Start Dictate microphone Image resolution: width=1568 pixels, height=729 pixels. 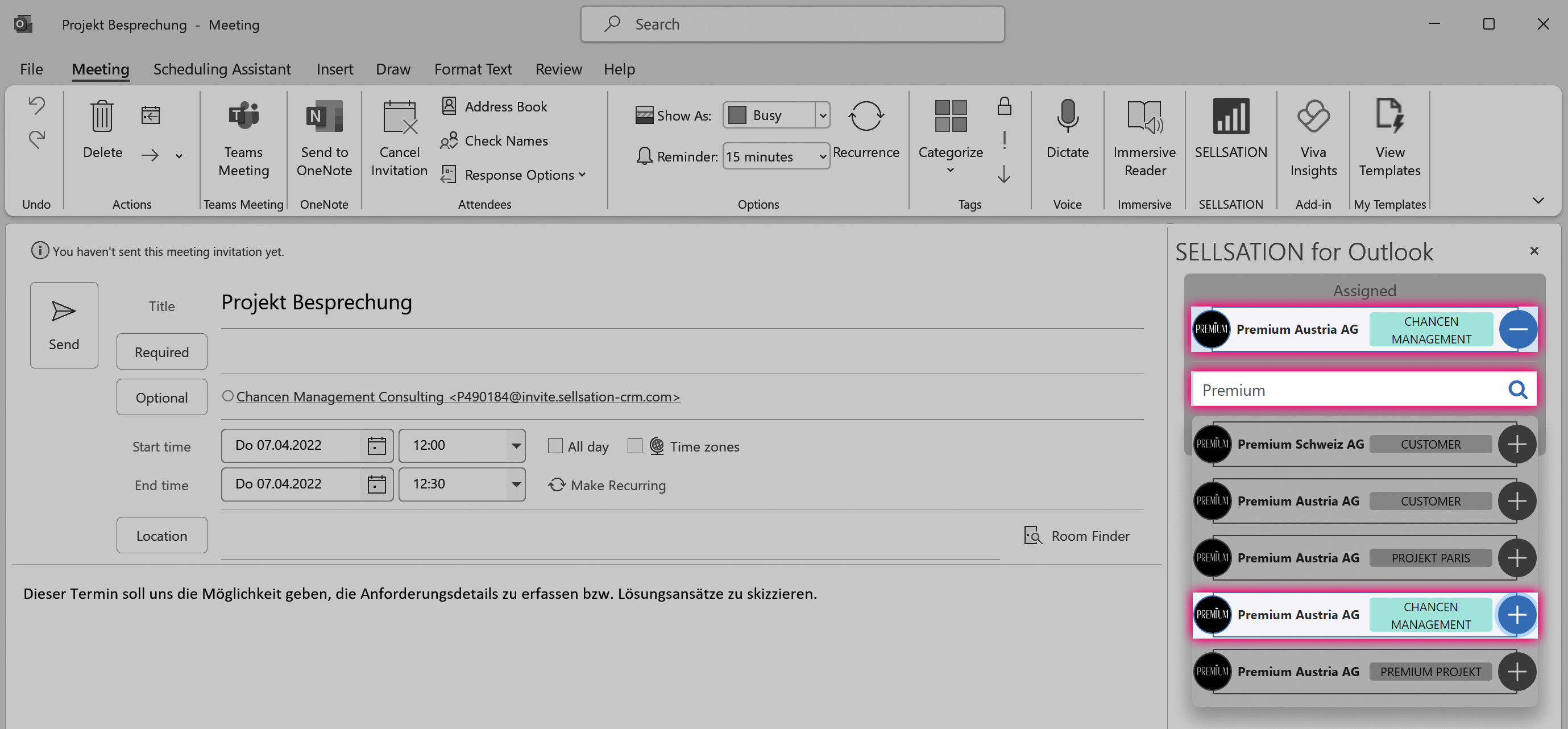coord(1068,129)
